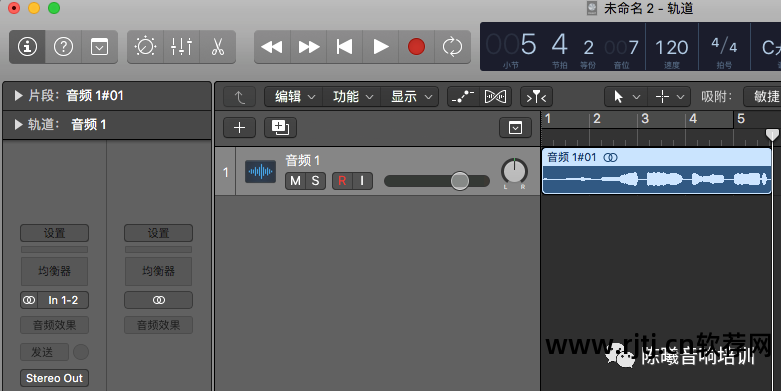Start playback with Play button
The width and height of the screenshot is (781, 391).
381,47
